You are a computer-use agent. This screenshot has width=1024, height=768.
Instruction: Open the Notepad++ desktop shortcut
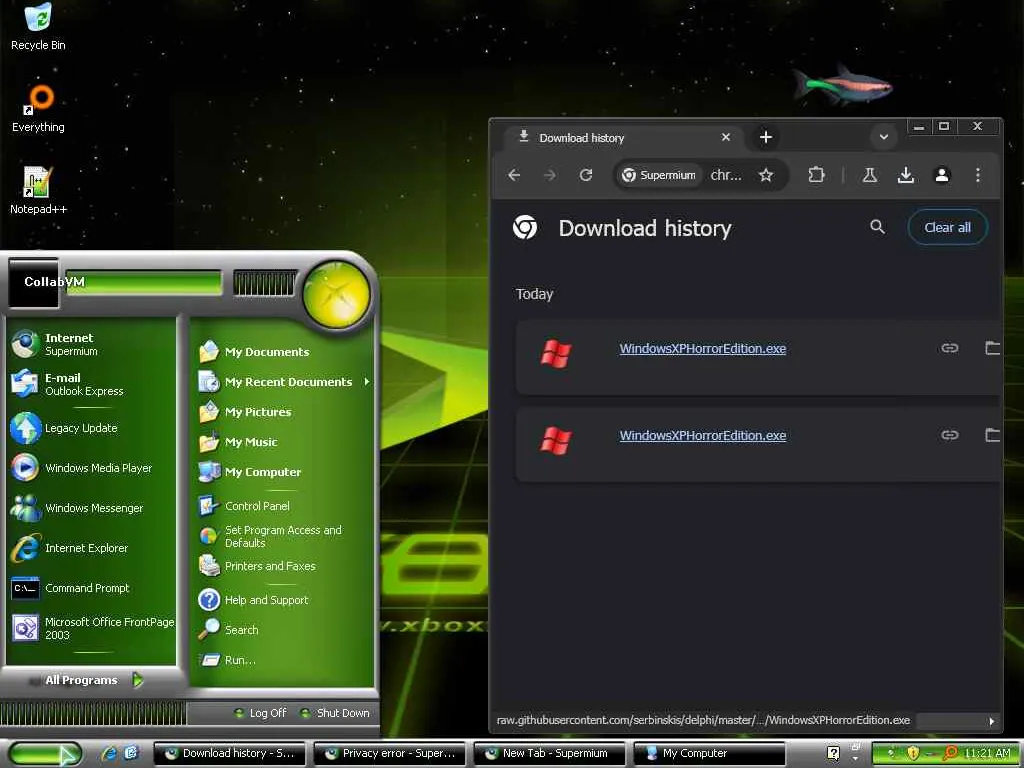pos(38,191)
